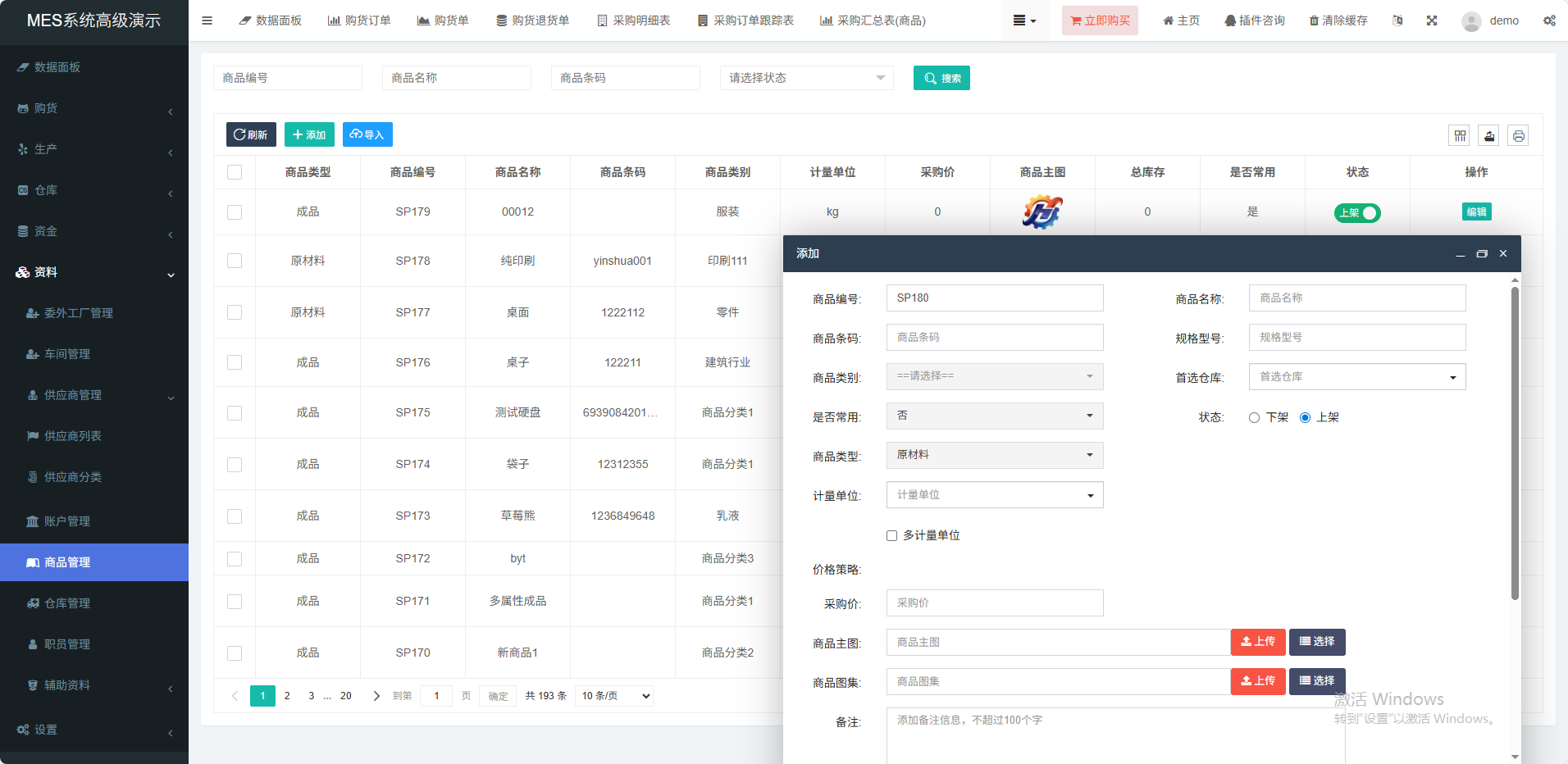
Task: Click the column filter grid icon
Action: (x=1460, y=136)
